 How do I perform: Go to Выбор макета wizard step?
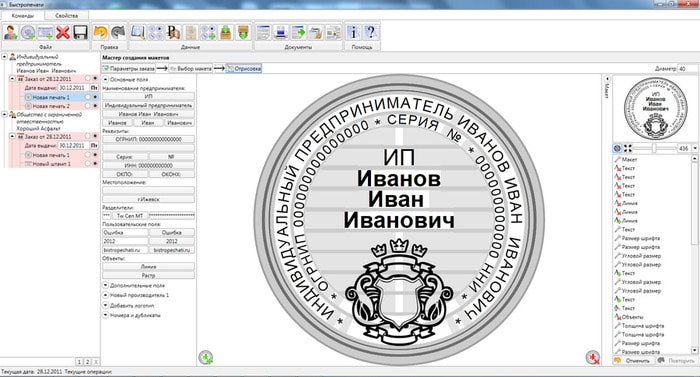191,69
